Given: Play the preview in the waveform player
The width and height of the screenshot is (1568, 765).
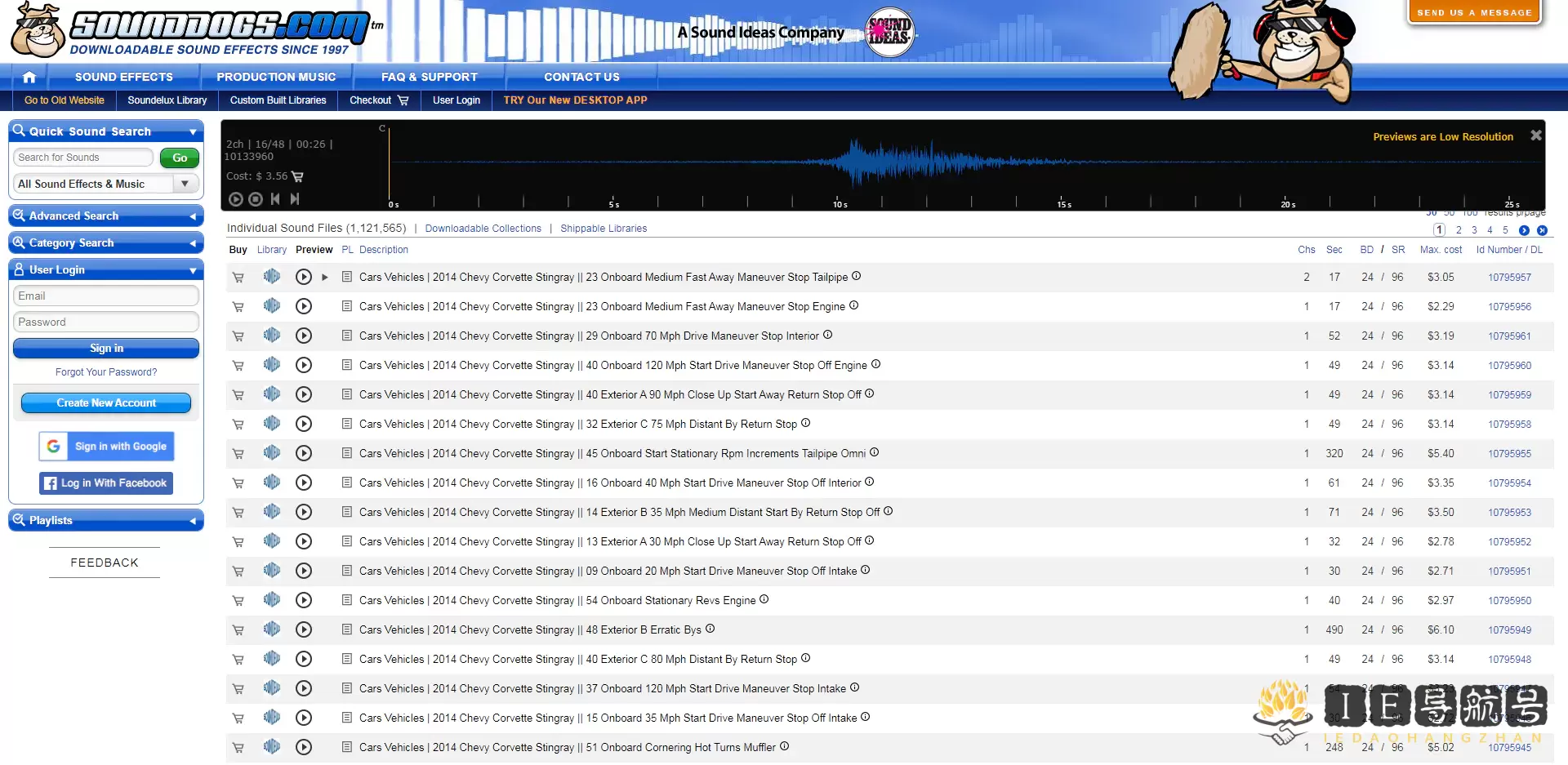Looking at the screenshot, I should click(x=236, y=199).
